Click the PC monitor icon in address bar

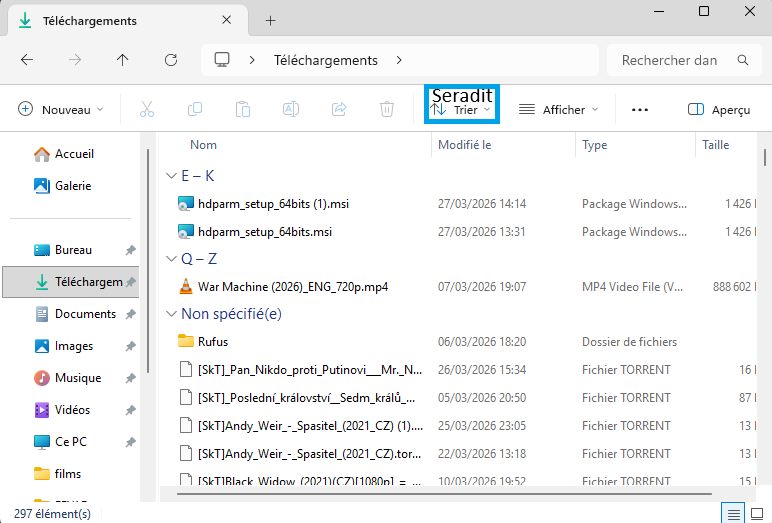[x=222, y=60]
